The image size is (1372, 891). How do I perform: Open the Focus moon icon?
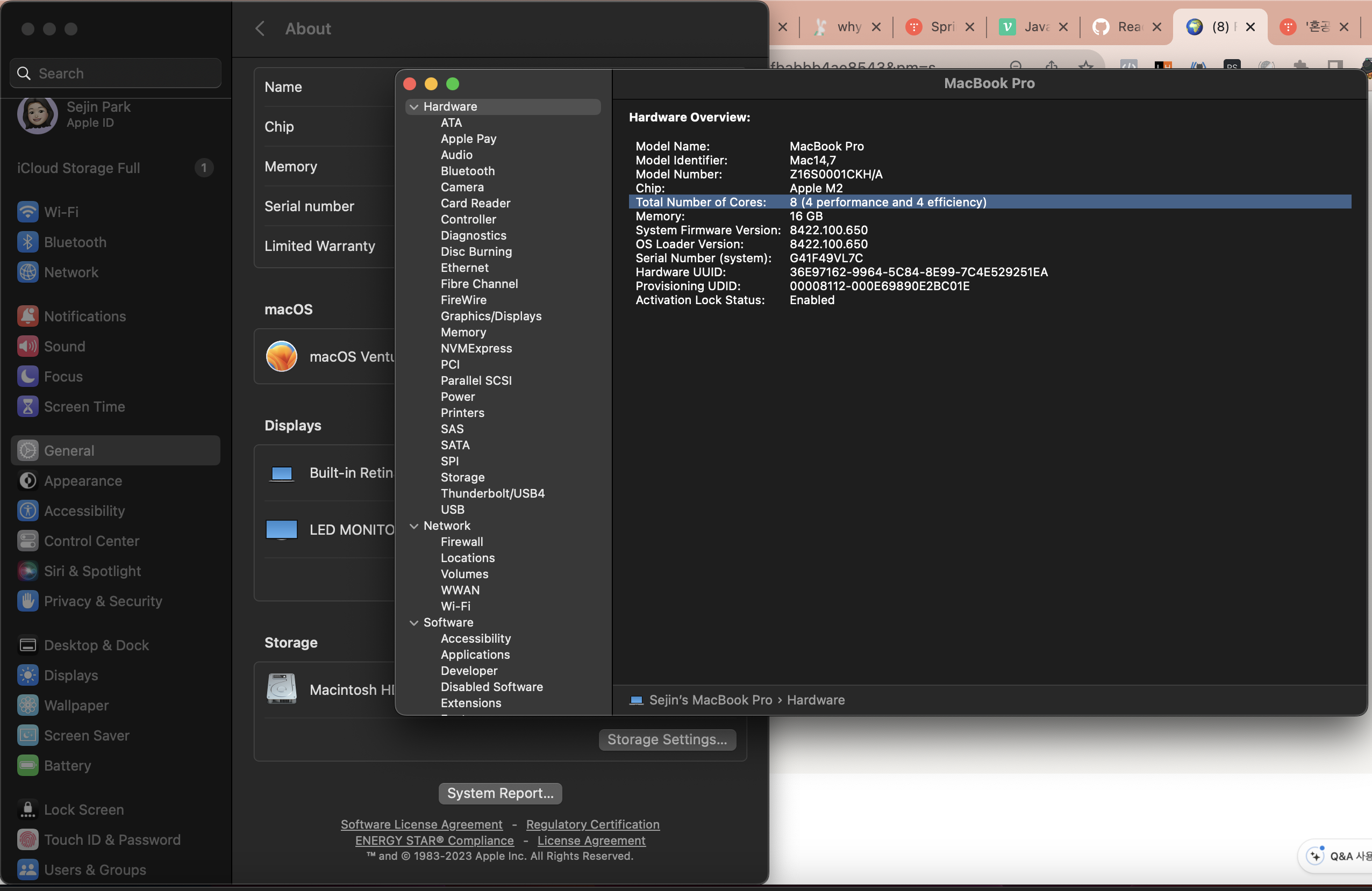pos(27,376)
